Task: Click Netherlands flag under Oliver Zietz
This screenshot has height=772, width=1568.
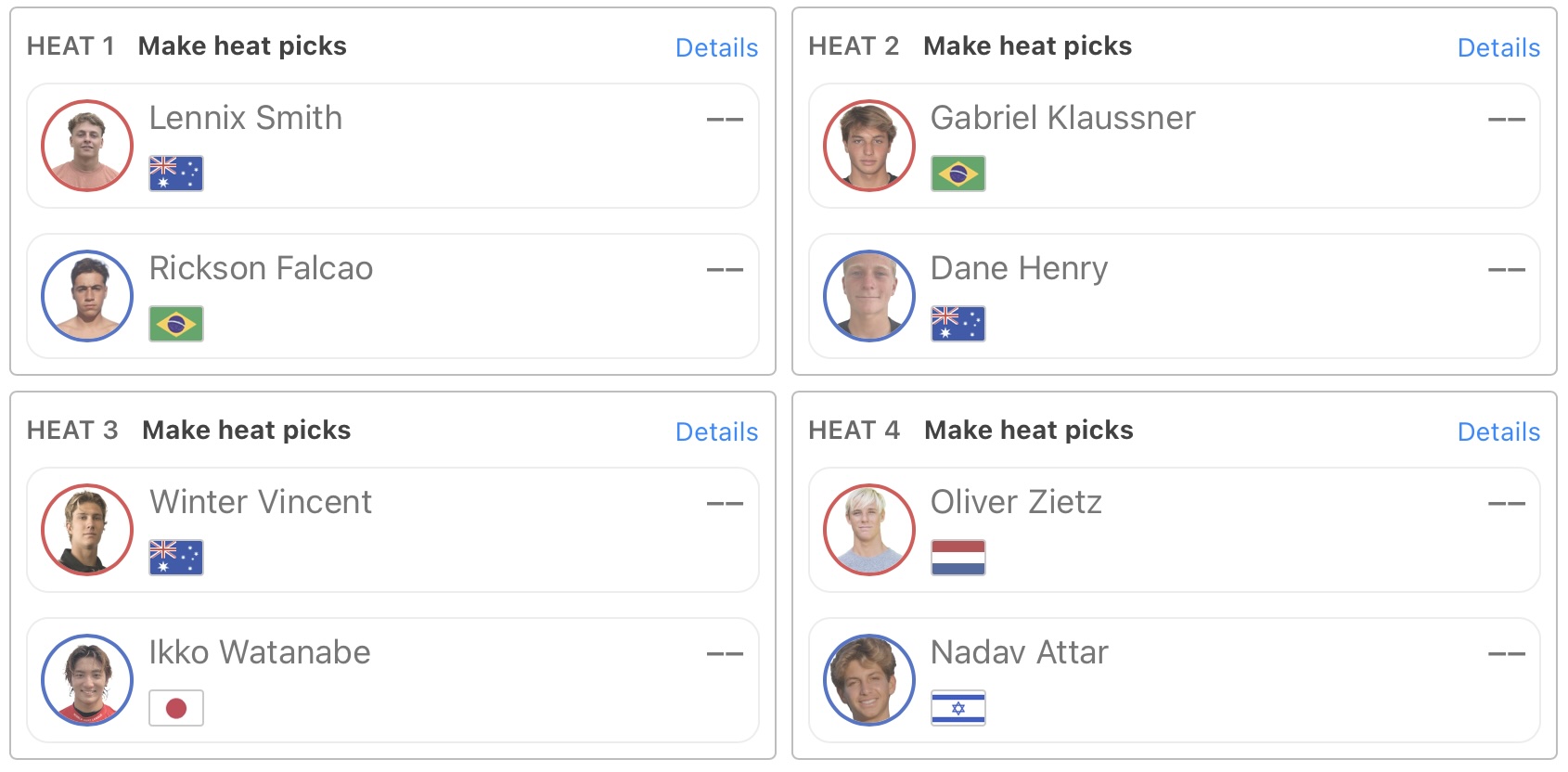Action: point(958,558)
